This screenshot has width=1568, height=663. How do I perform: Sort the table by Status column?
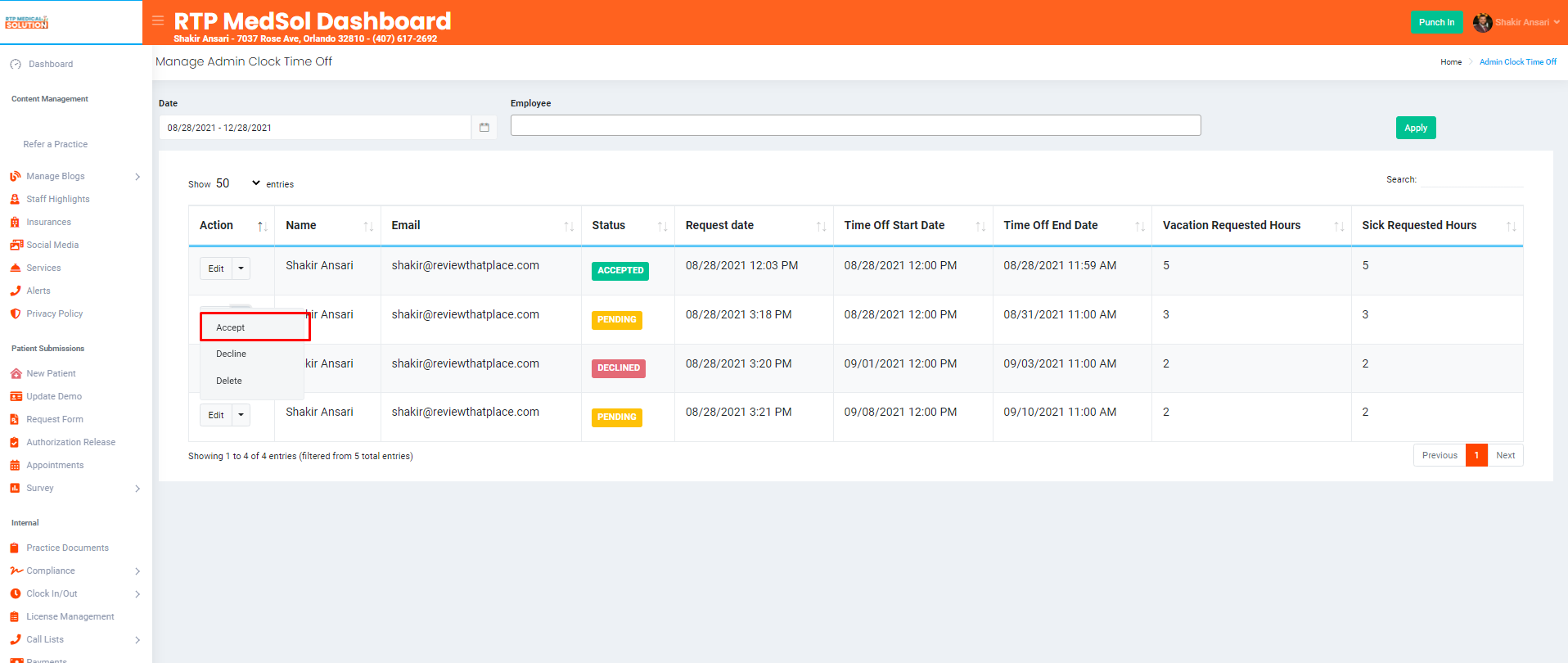(628, 225)
